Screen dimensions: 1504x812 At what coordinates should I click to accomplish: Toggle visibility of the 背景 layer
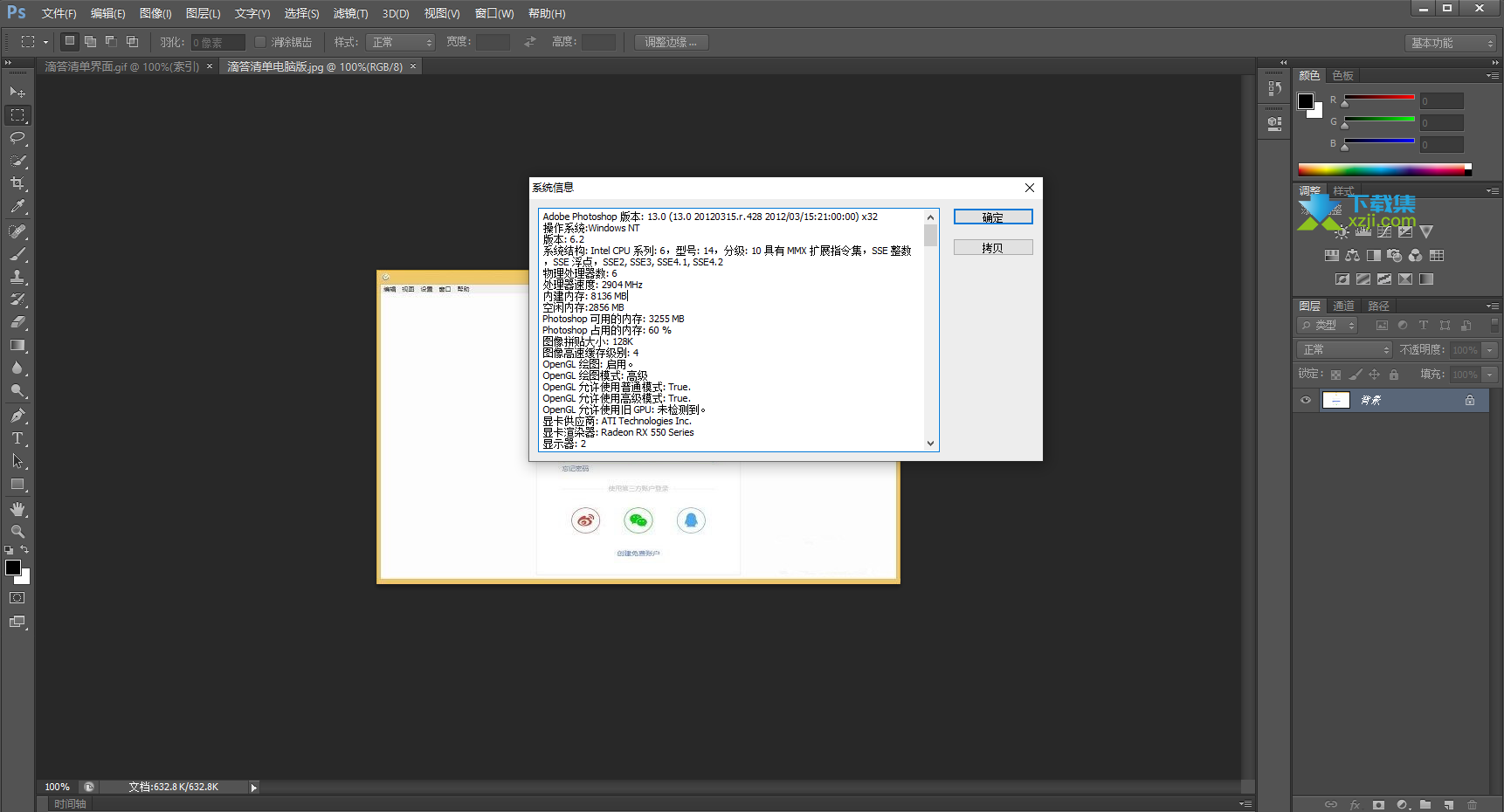[1306, 400]
